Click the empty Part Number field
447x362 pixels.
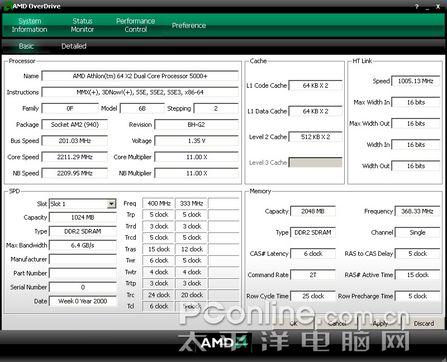tap(83, 273)
